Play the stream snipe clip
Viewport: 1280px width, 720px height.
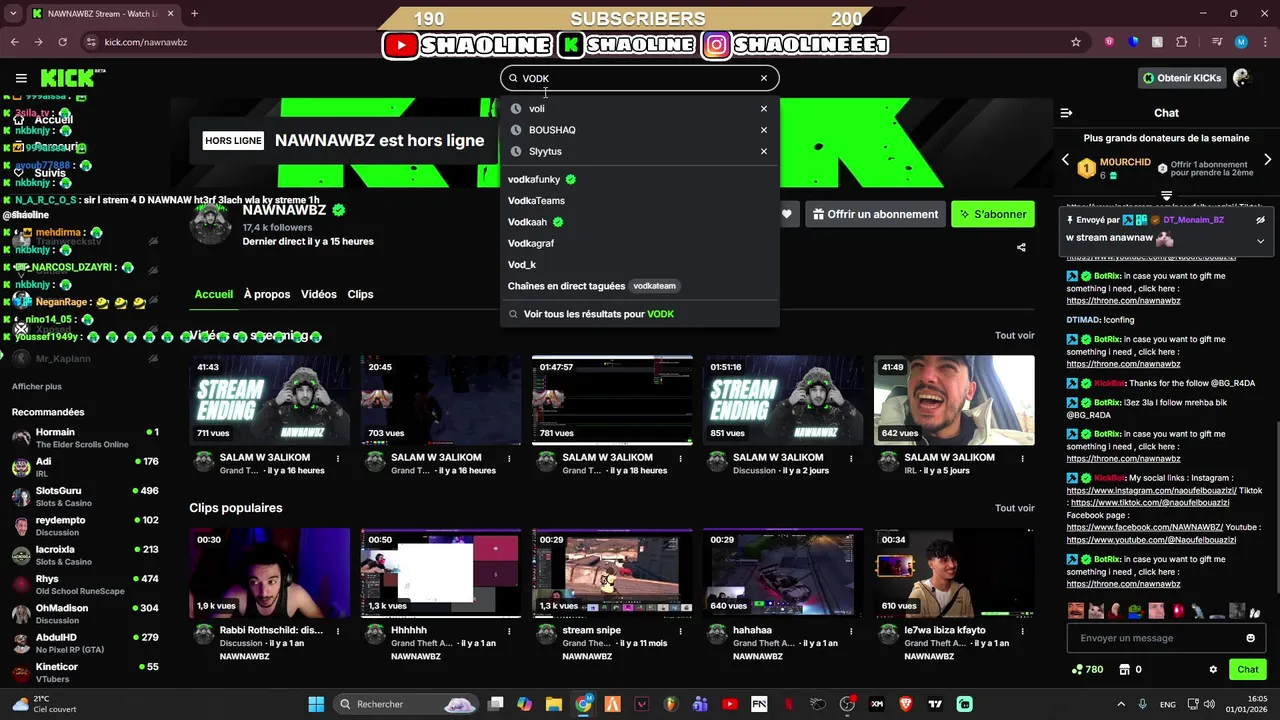click(612, 572)
